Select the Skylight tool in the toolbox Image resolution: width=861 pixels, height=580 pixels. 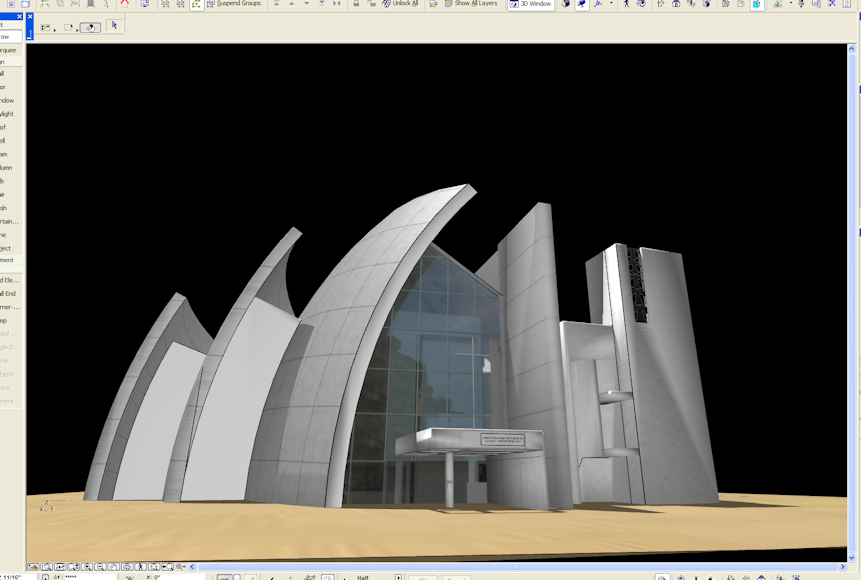click(x=8, y=114)
